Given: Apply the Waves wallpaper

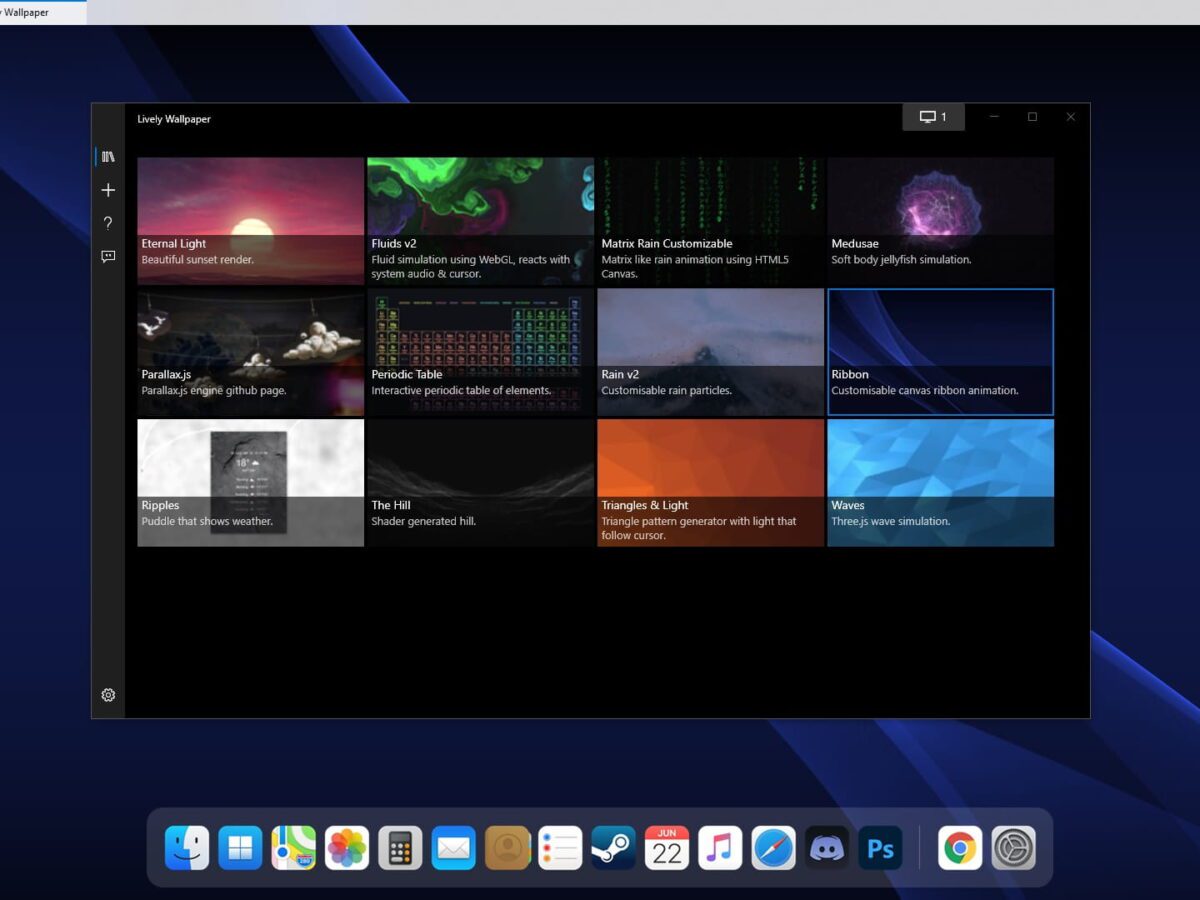Looking at the screenshot, I should (x=940, y=482).
